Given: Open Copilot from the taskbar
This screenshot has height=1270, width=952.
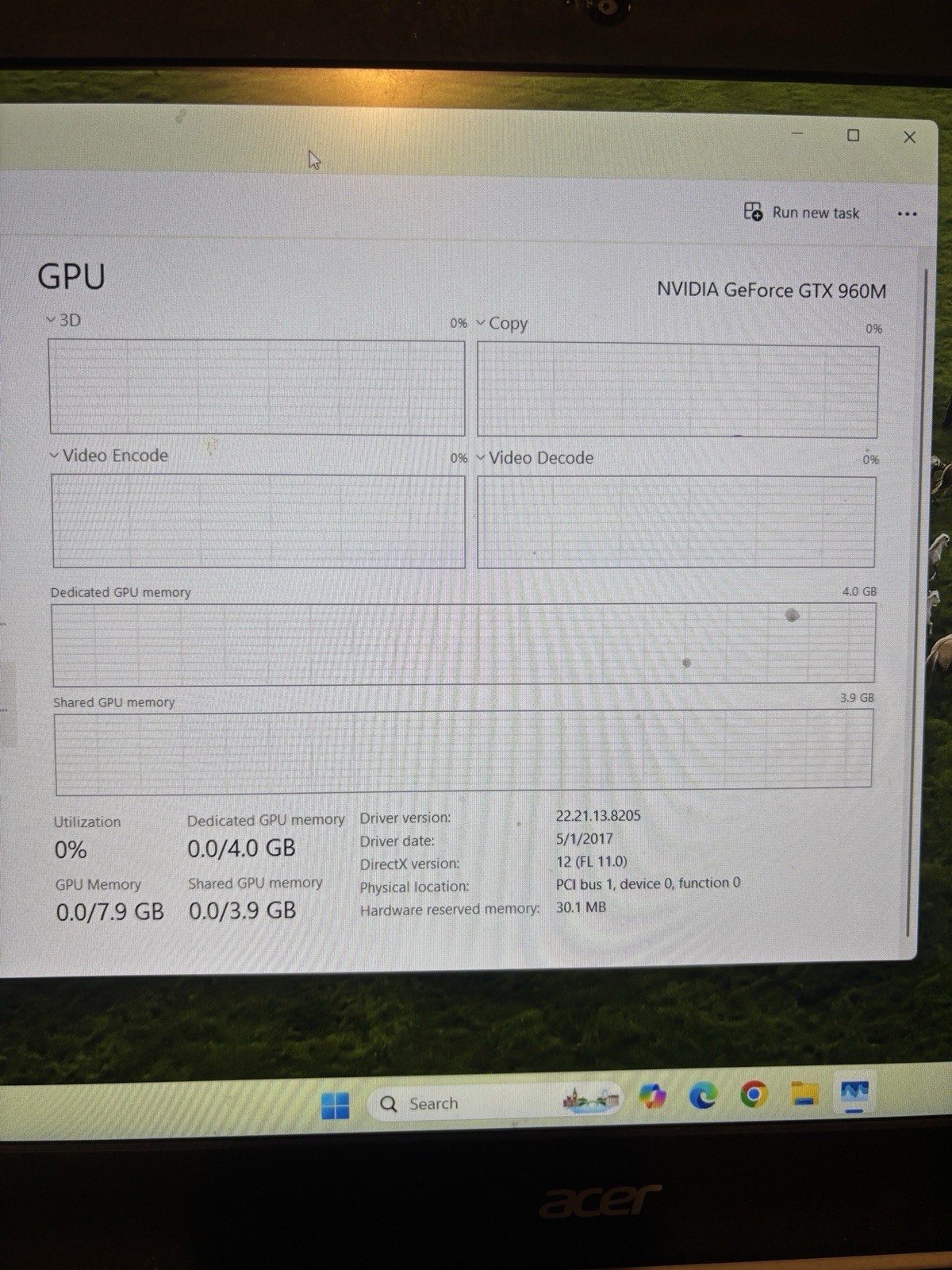Looking at the screenshot, I should (x=653, y=1096).
